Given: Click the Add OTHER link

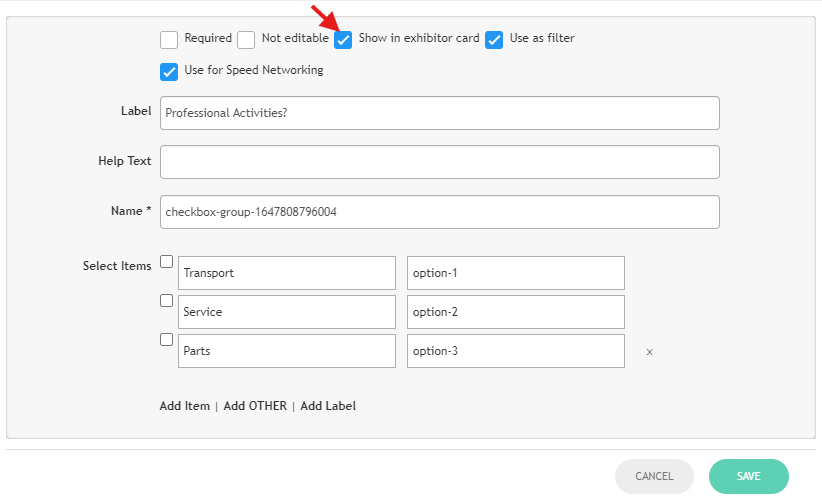Looking at the screenshot, I should 255,406.
